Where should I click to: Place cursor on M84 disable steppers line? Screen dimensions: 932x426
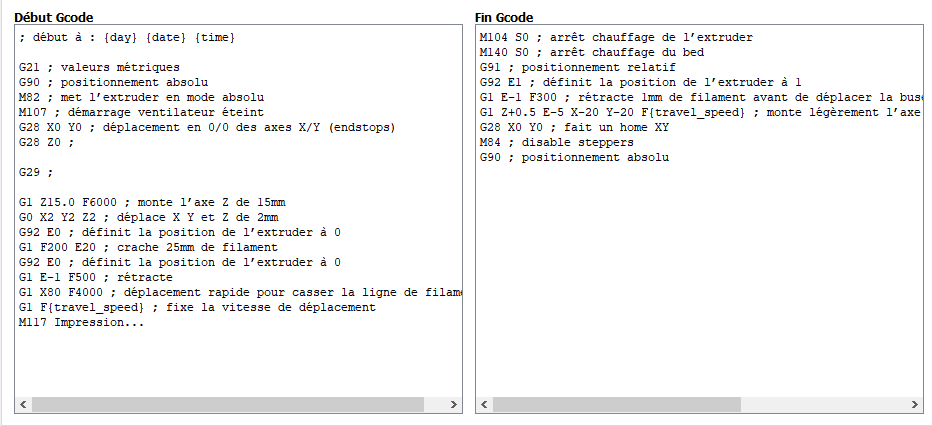(x=556, y=143)
